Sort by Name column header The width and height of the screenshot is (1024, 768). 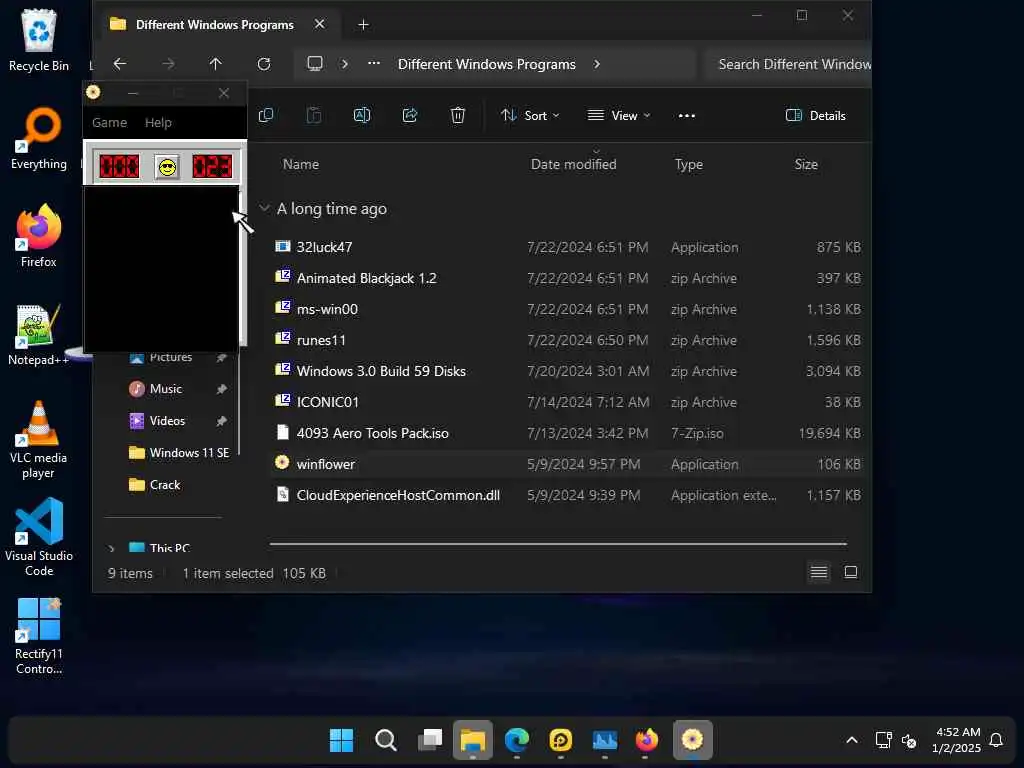coord(301,164)
